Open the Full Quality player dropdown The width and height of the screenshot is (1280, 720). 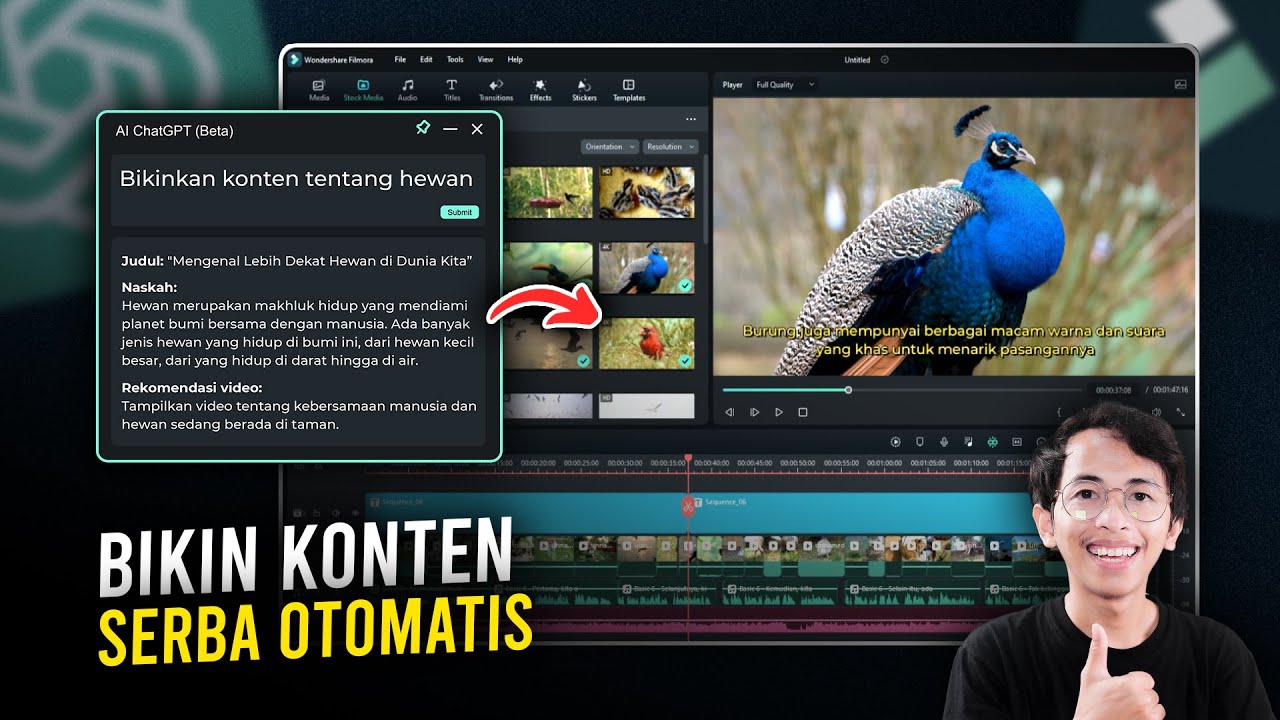coord(785,85)
